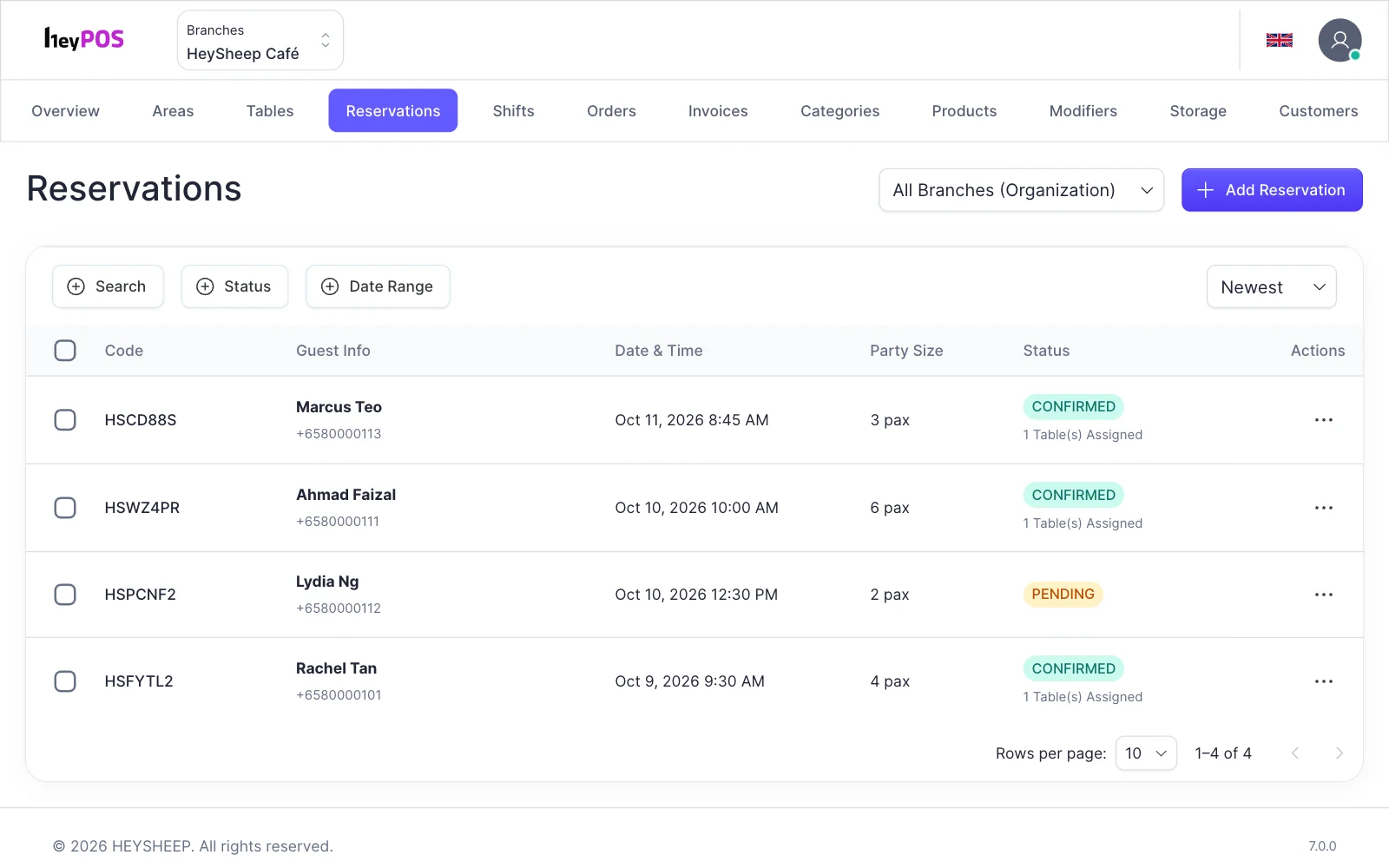The image size is (1389, 868).
Task: Add a Date Range filter
Action: click(378, 286)
